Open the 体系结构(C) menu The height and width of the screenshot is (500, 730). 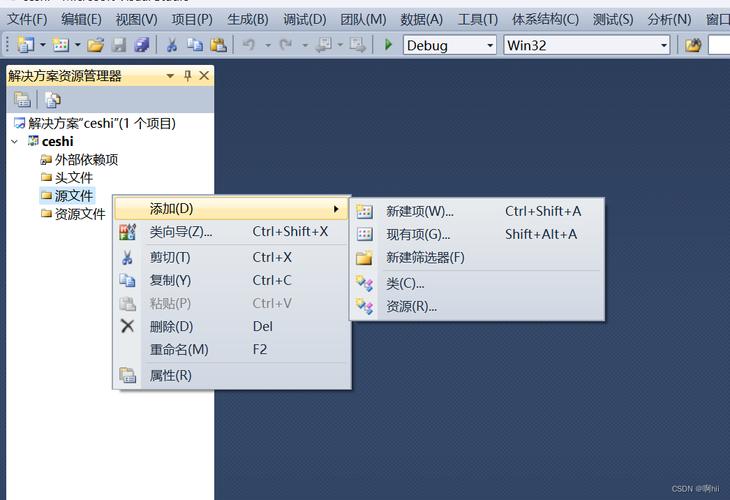(545, 20)
